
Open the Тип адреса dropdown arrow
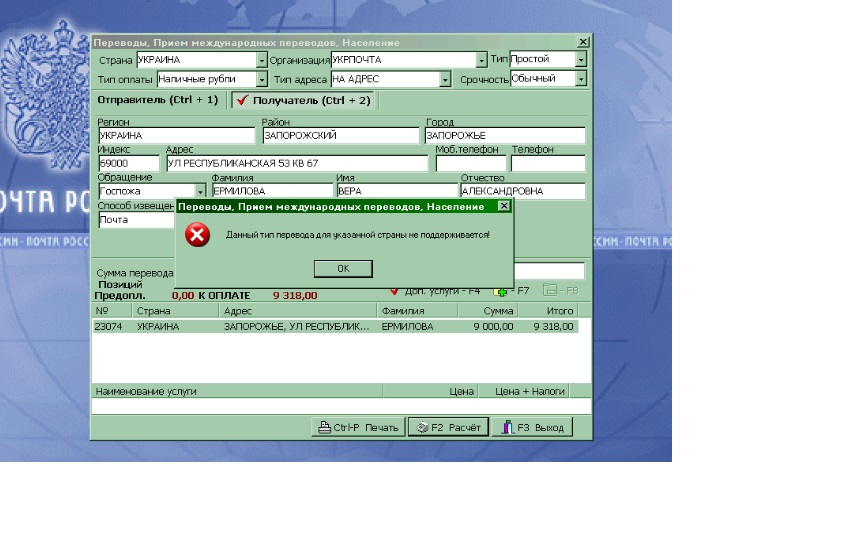click(445, 79)
